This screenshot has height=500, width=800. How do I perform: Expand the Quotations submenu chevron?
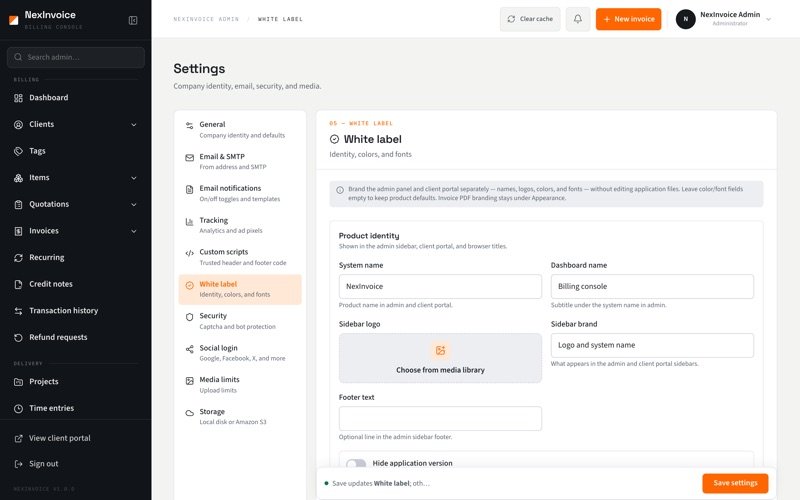click(x=134, y=205)
